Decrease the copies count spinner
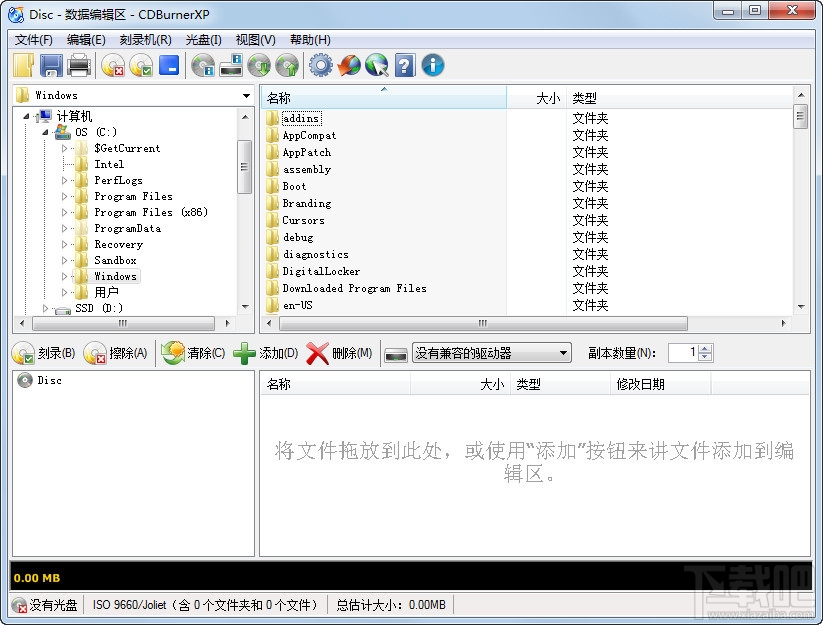The width and height of the screenshot is (823, 625). point(705,357)
